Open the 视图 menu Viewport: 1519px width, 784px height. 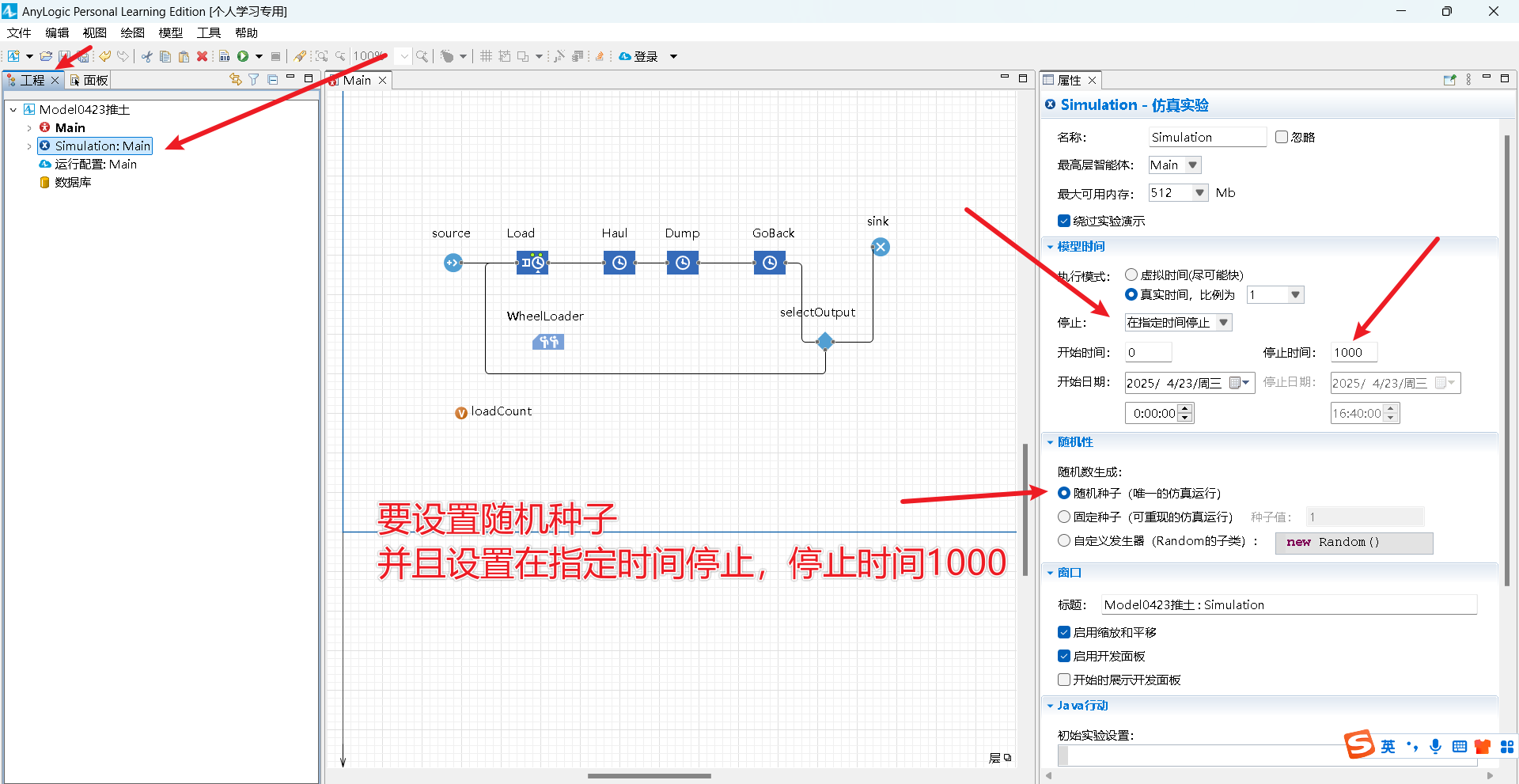pos(95,32)
